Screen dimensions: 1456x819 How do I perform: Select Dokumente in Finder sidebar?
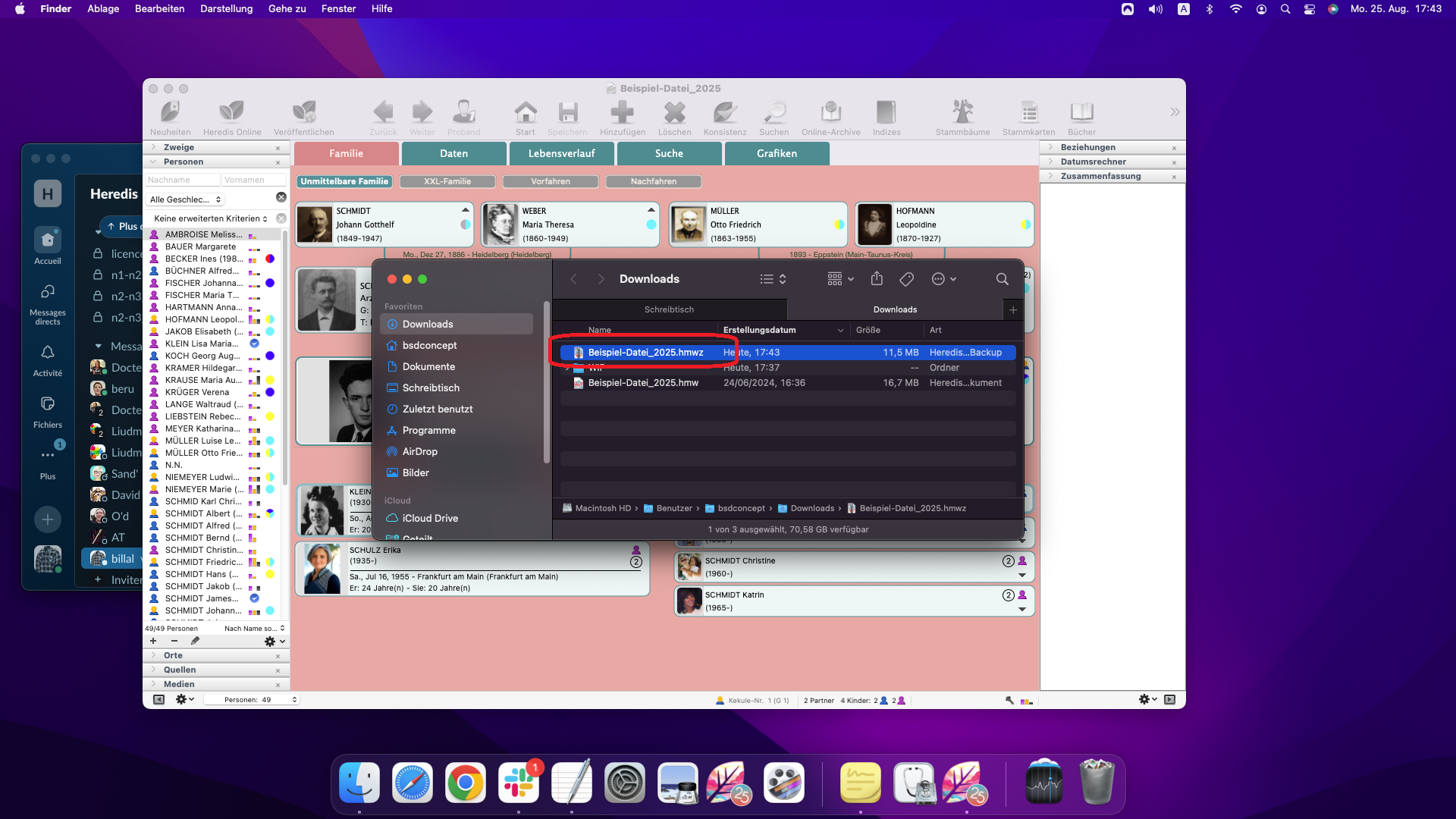[428, 366]
